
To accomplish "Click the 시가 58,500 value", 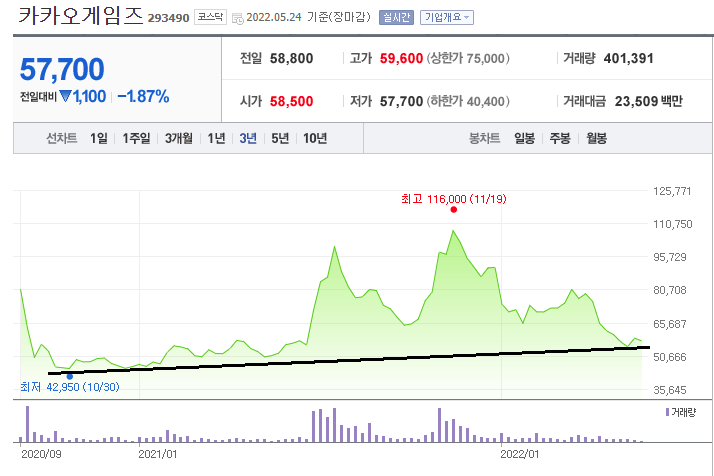I will [291, 101].
